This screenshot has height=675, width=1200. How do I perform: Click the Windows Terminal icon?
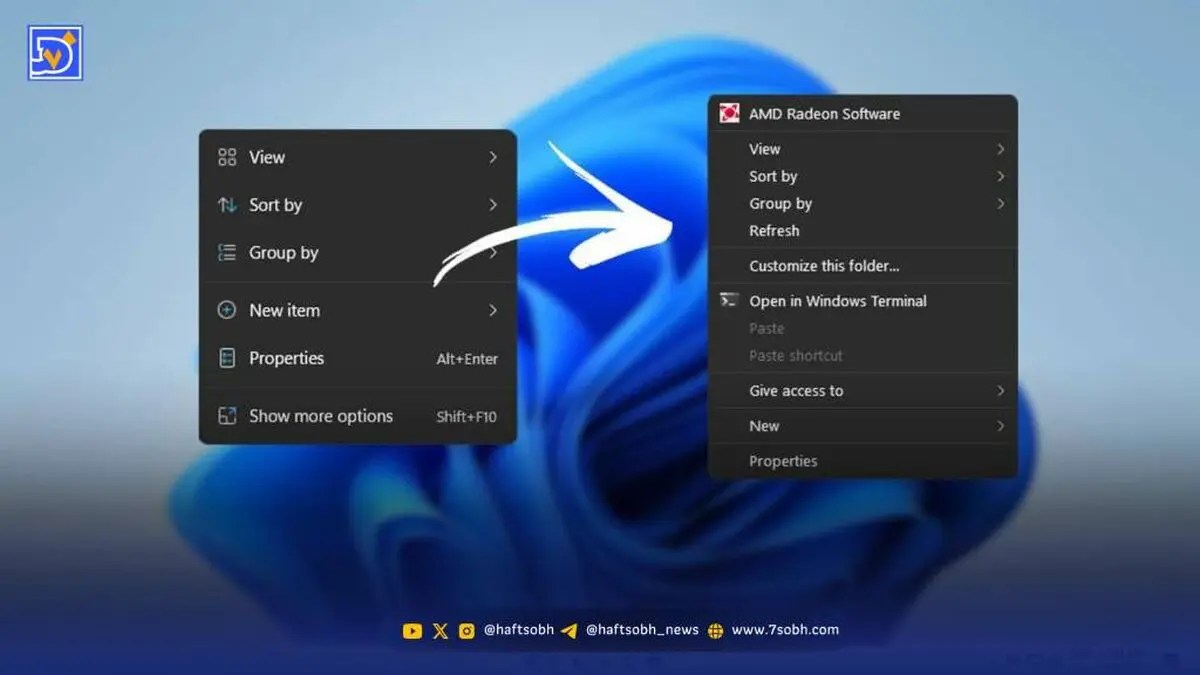[x=729, y=300]
